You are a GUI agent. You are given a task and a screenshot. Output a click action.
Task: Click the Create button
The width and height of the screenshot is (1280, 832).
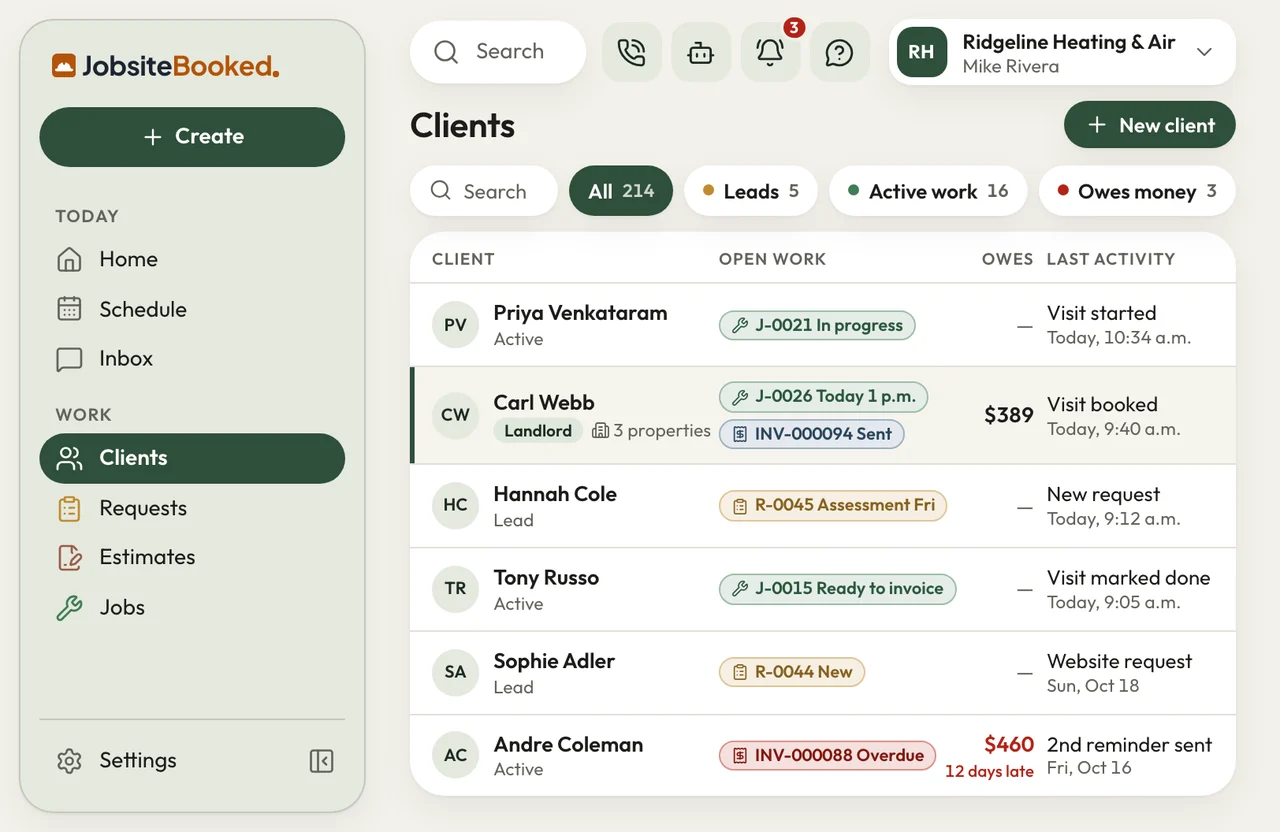(x=192, y=137)
